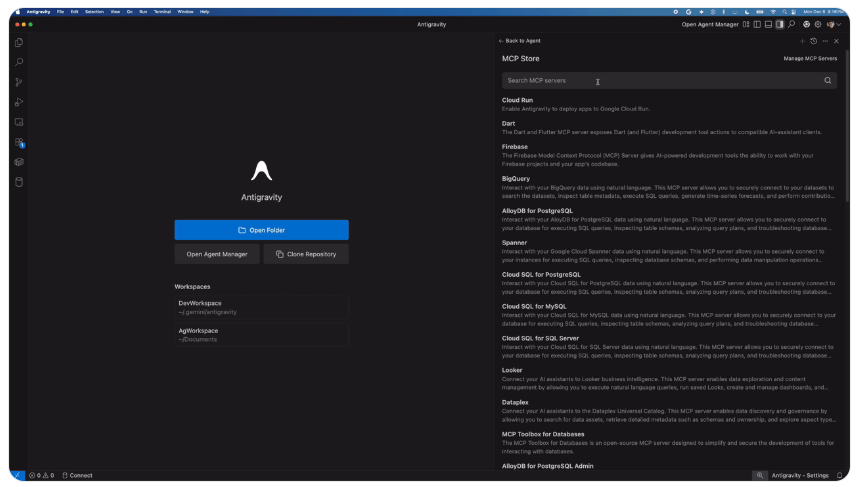Open the Search view in activity bar
This screenshot has width=865, height=487.
tap(19, 62)
